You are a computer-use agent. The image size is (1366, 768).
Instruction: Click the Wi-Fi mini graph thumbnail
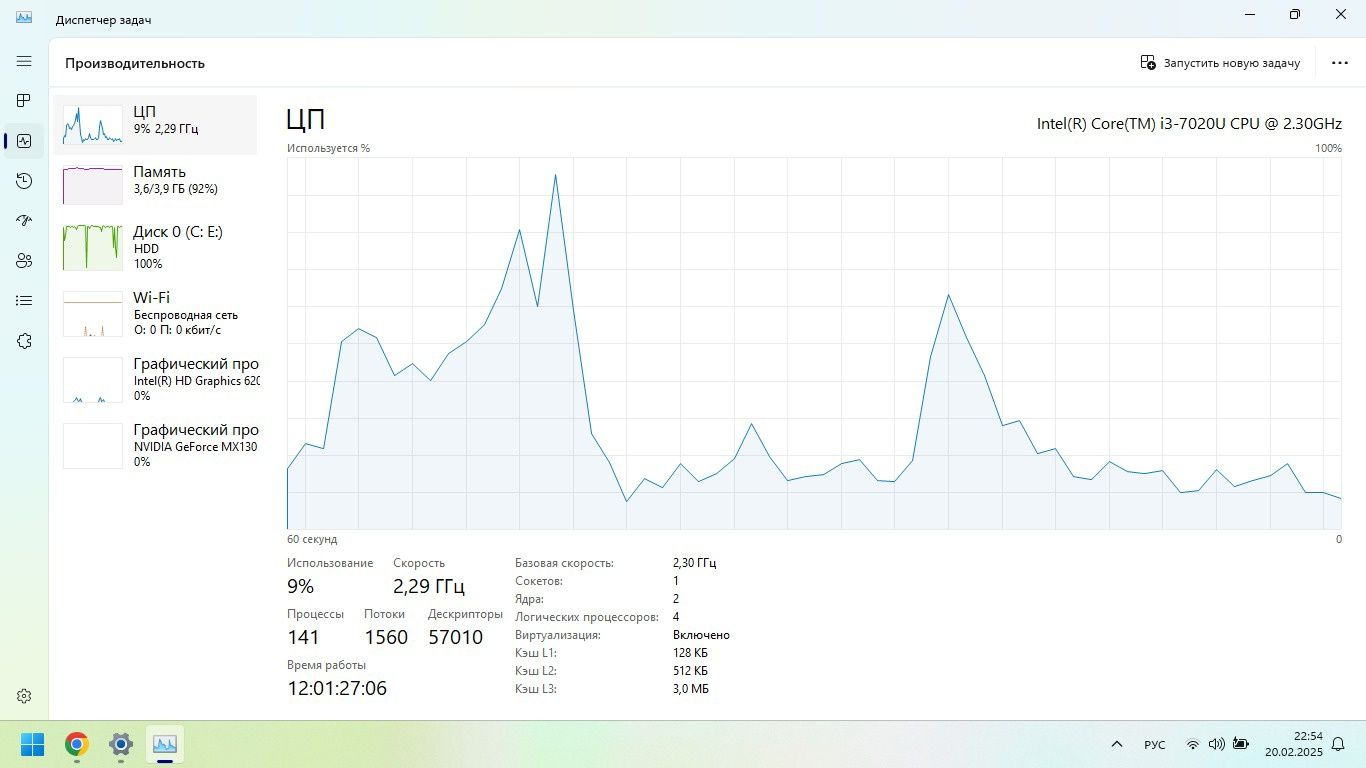point(93,313)
